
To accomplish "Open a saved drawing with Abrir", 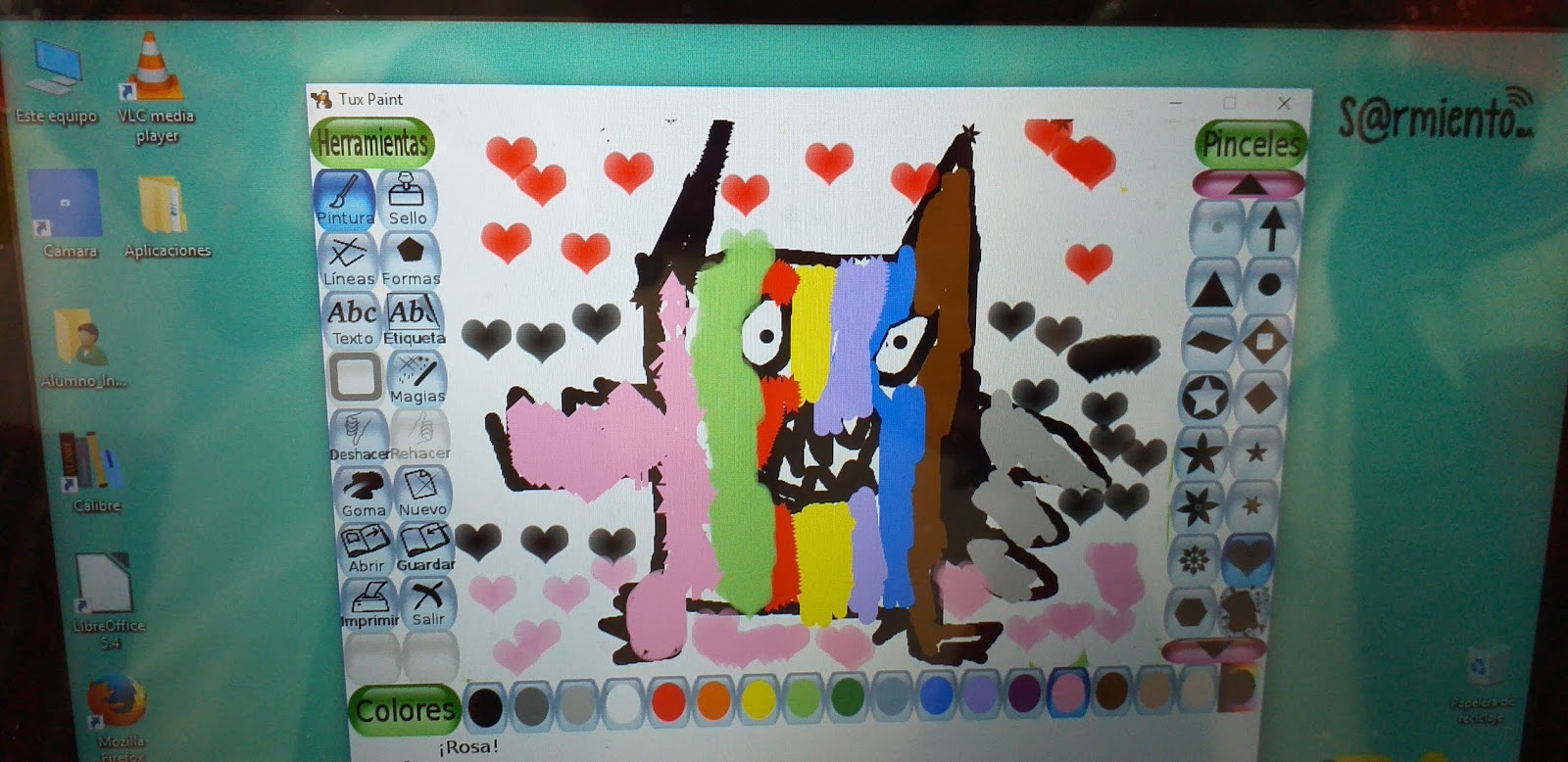I will pos(366,548).
